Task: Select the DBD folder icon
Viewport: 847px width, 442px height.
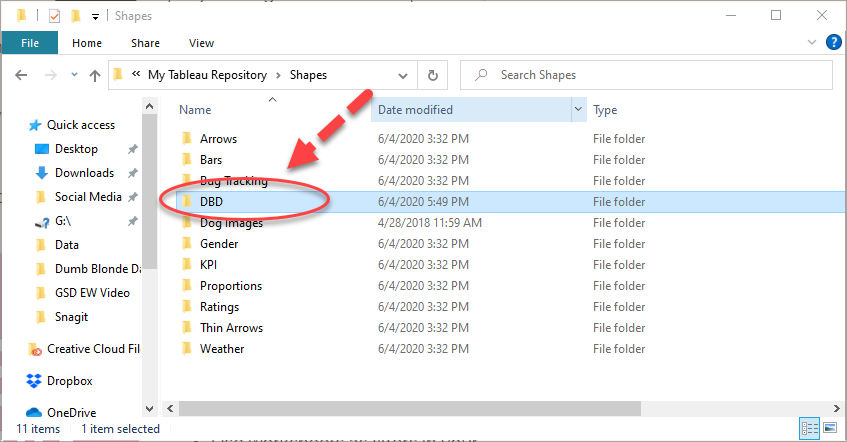Action: point(187,202)
